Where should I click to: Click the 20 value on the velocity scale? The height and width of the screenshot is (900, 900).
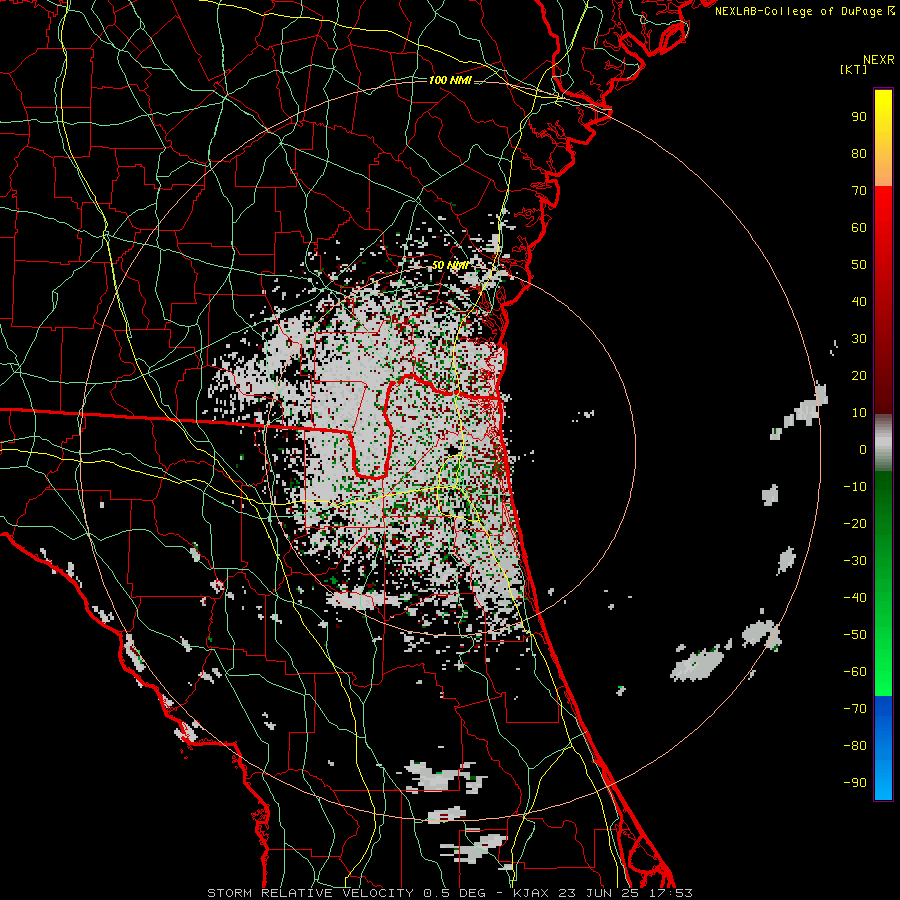point(859,375)
